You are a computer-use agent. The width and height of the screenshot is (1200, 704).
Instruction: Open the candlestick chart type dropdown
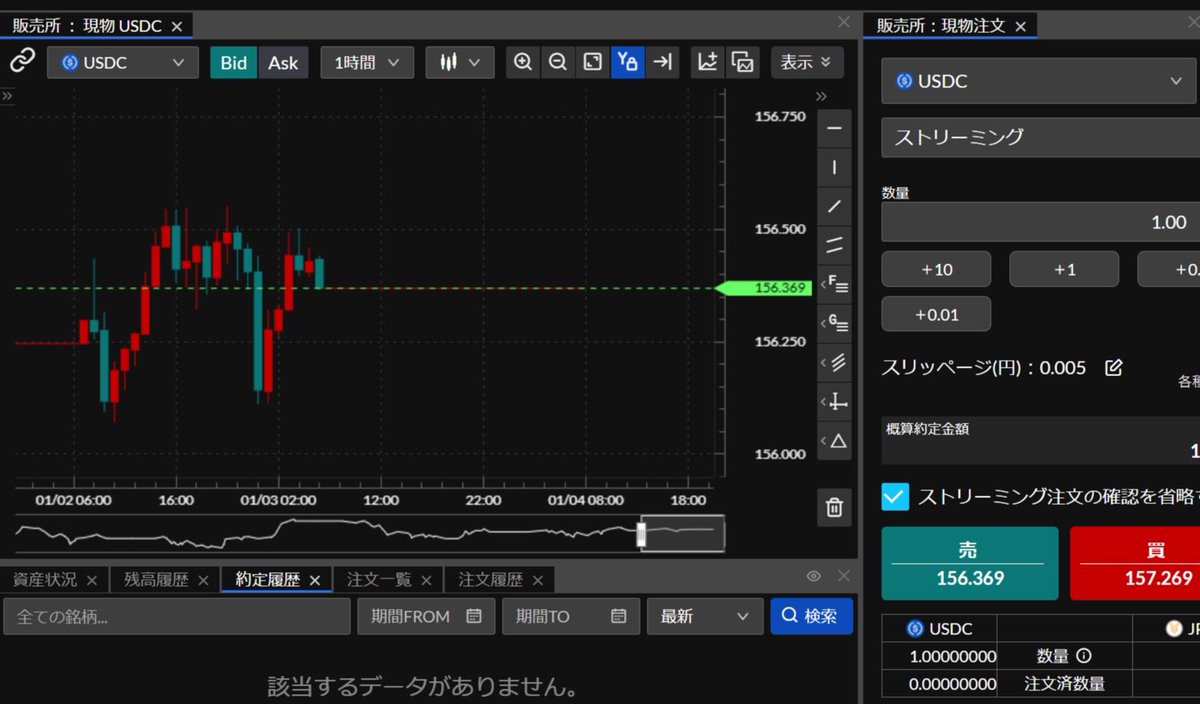[460, 62]
